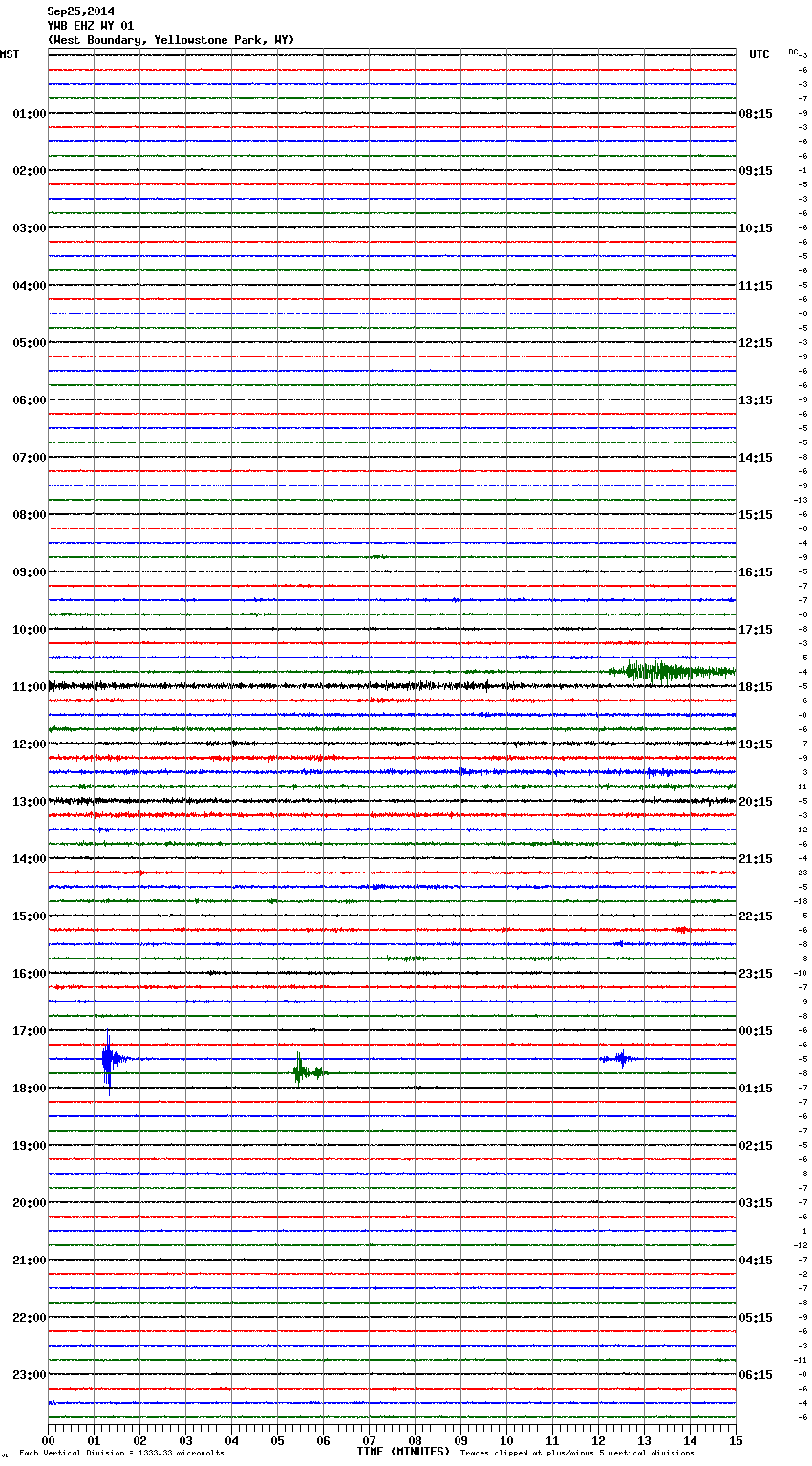
Task: Click the 22:15 UTC time label
Action: pos(756,916)
